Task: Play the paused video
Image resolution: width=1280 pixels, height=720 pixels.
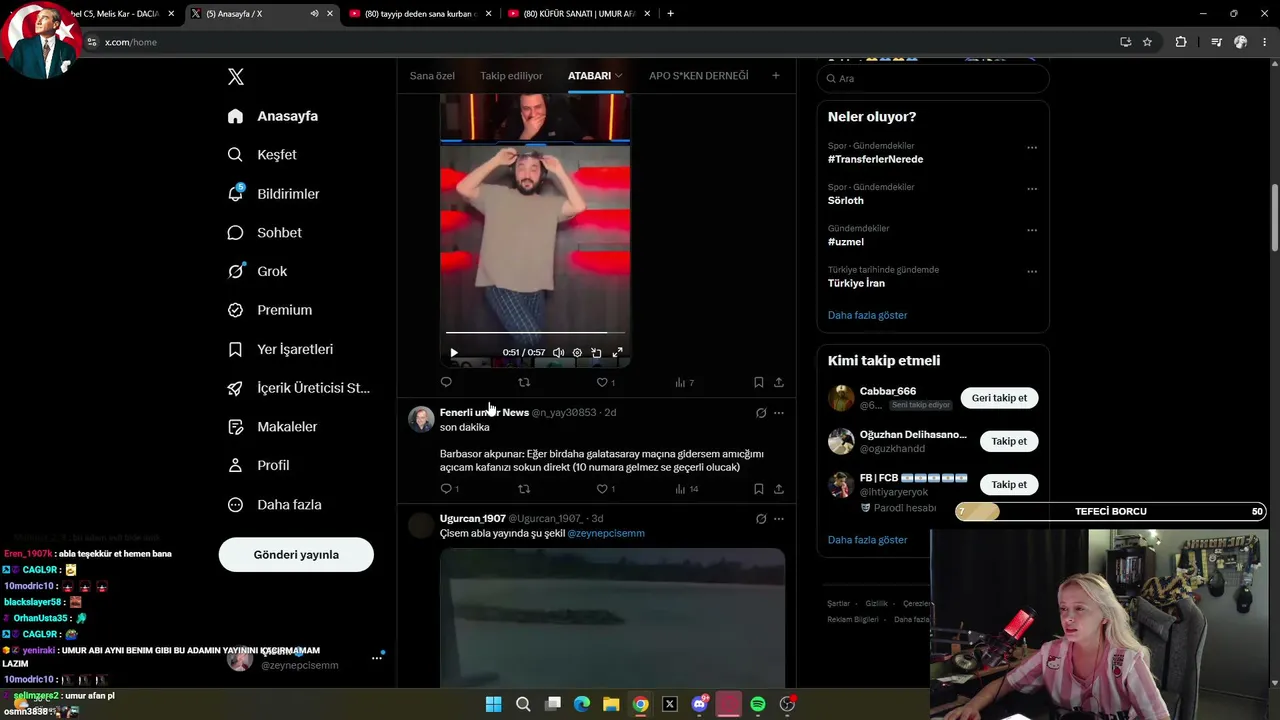Action: (454, 352)
